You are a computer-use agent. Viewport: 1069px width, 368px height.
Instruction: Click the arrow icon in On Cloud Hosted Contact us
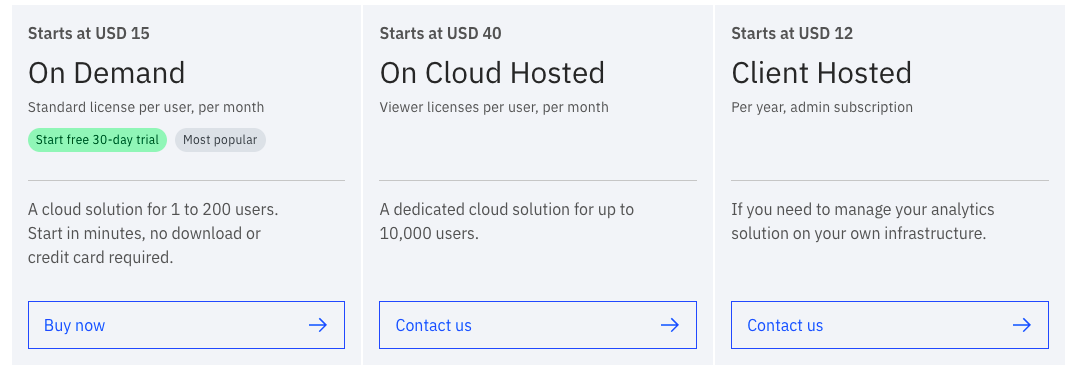669,325
